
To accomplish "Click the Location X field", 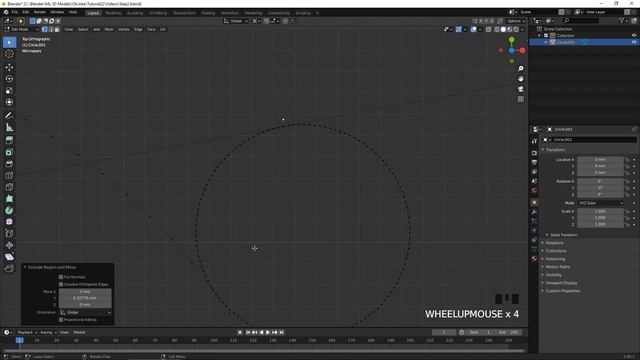I will tap(600, 160).
